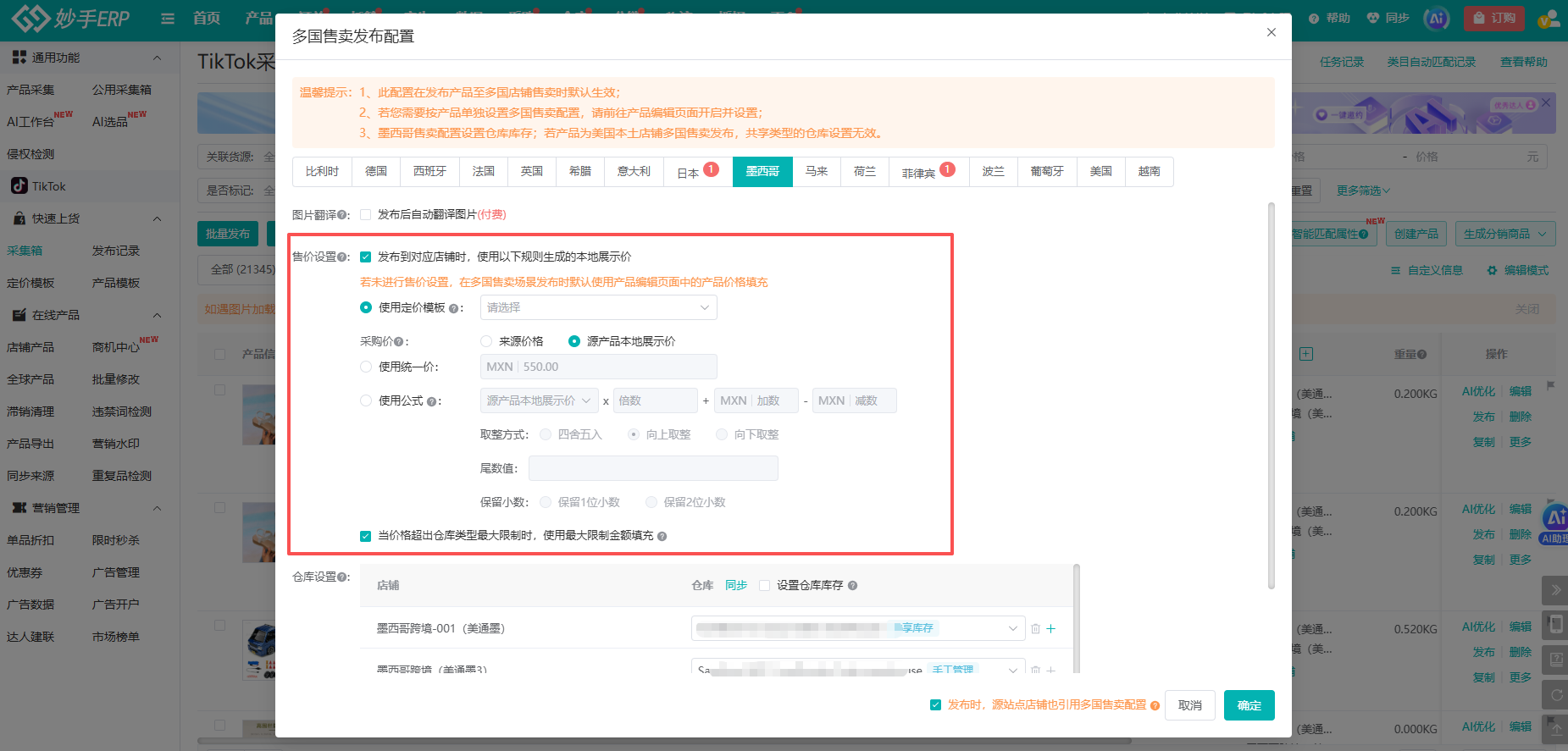Click plus icon for 墨西哥跨境-001 warehouse row
Viewport: 1568px width, 751px height.
[1051, 628]
